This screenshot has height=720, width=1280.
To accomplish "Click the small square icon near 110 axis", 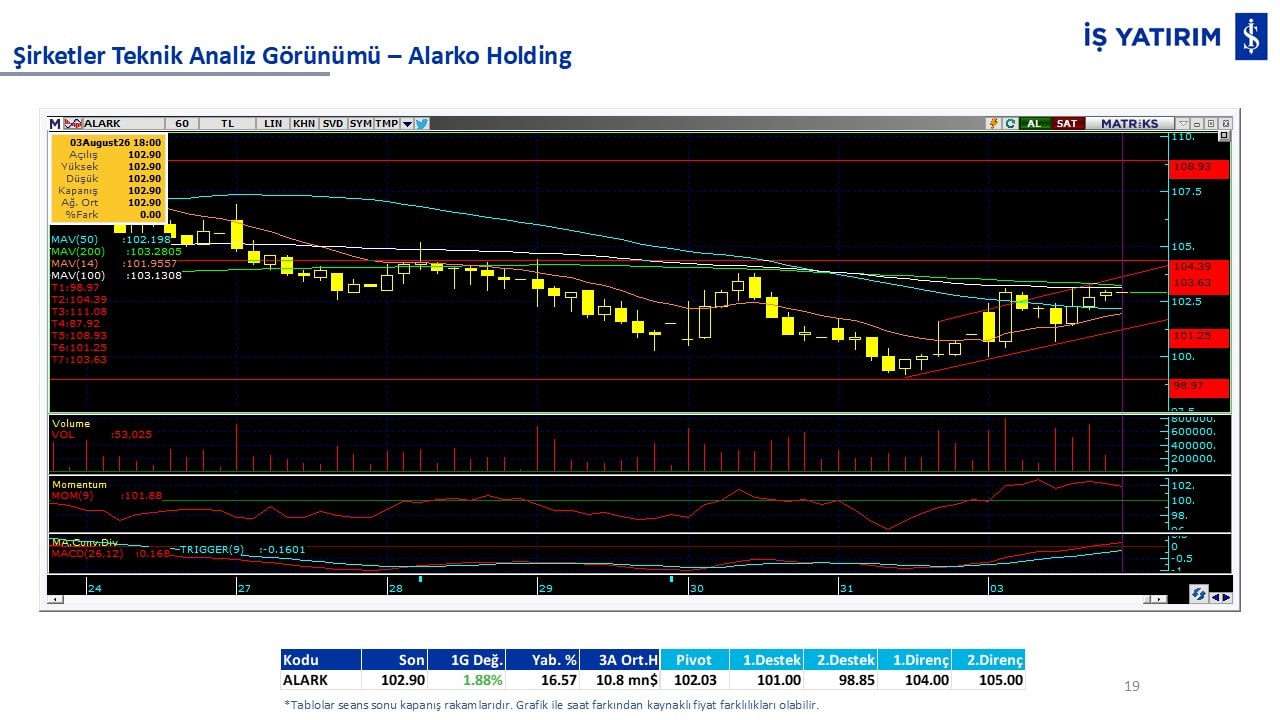I will (1226, 135).
